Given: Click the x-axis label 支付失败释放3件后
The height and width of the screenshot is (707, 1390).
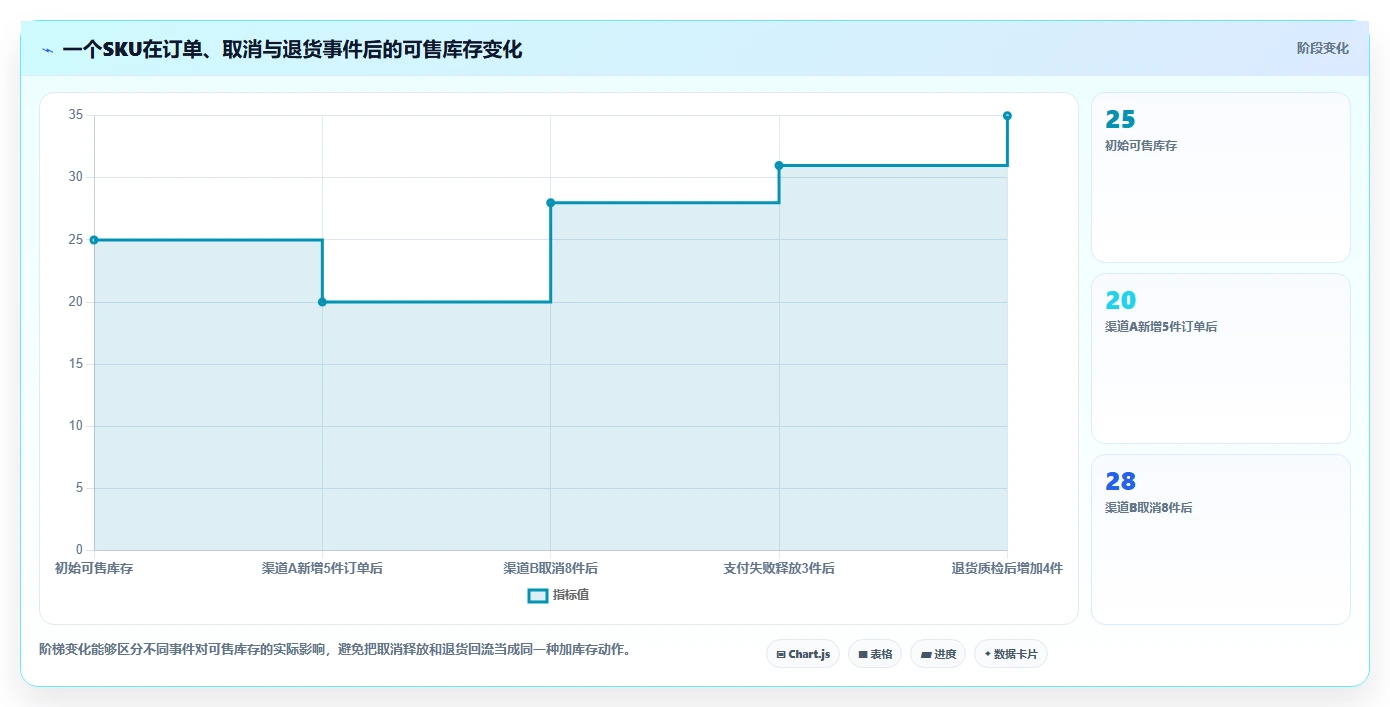Looking at the screenshot, I should click(x=779, y=568).
